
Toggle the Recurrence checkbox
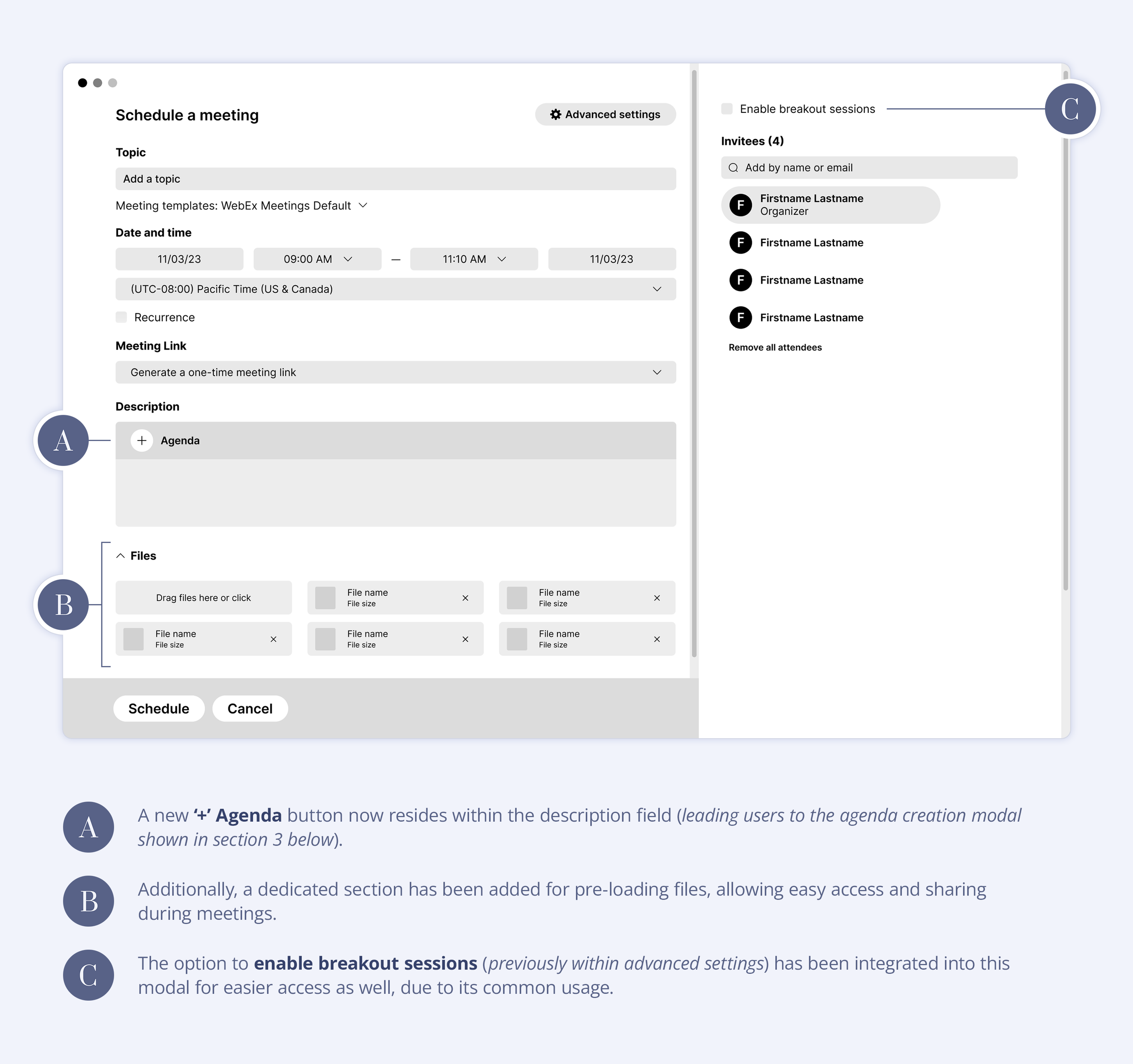click(121, 318)
